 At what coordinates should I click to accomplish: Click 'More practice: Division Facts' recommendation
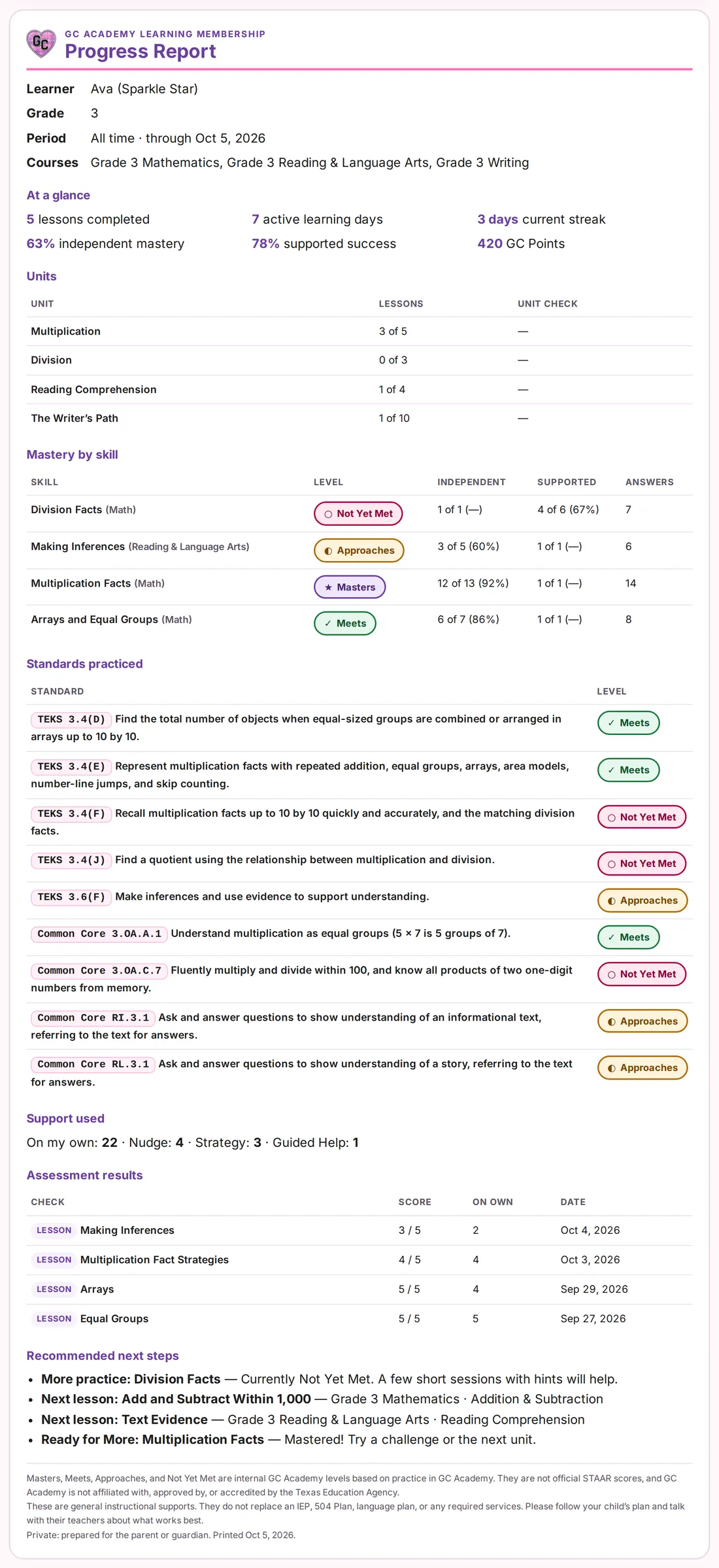pos(131,1378)
